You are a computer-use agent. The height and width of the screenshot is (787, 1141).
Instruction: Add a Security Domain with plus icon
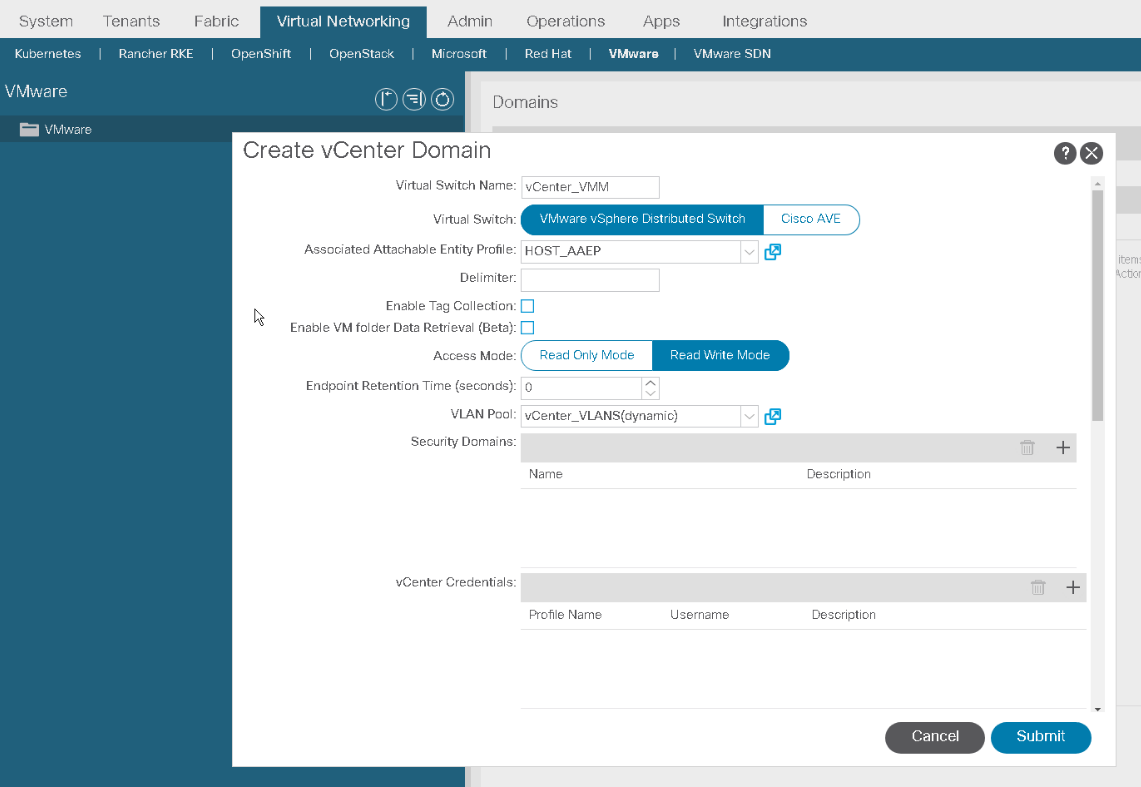[x=1062, y=447]
